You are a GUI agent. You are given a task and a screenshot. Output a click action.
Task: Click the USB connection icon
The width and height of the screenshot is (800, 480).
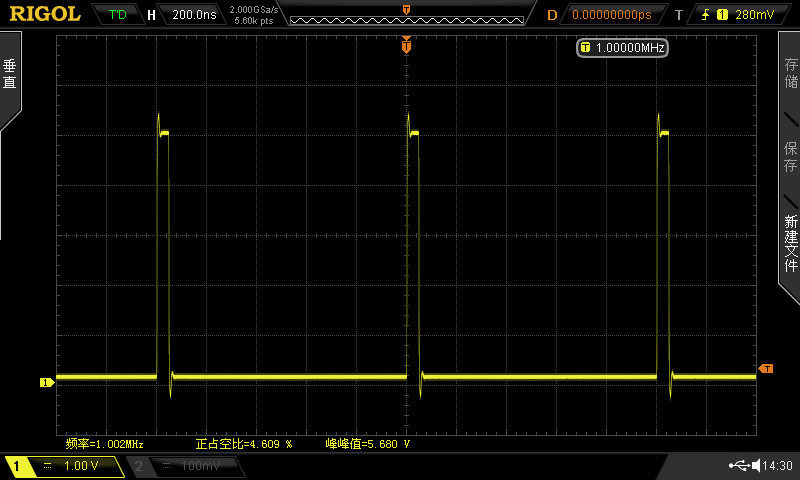pyautogui.click(x=739, y=465)
